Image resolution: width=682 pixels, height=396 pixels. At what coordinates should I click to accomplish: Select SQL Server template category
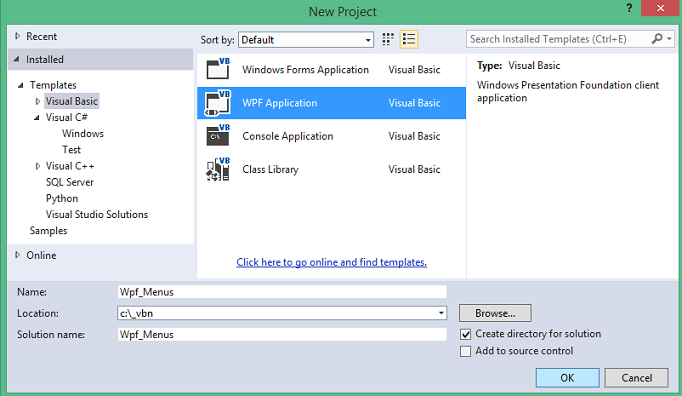click(x=70, y=182)
